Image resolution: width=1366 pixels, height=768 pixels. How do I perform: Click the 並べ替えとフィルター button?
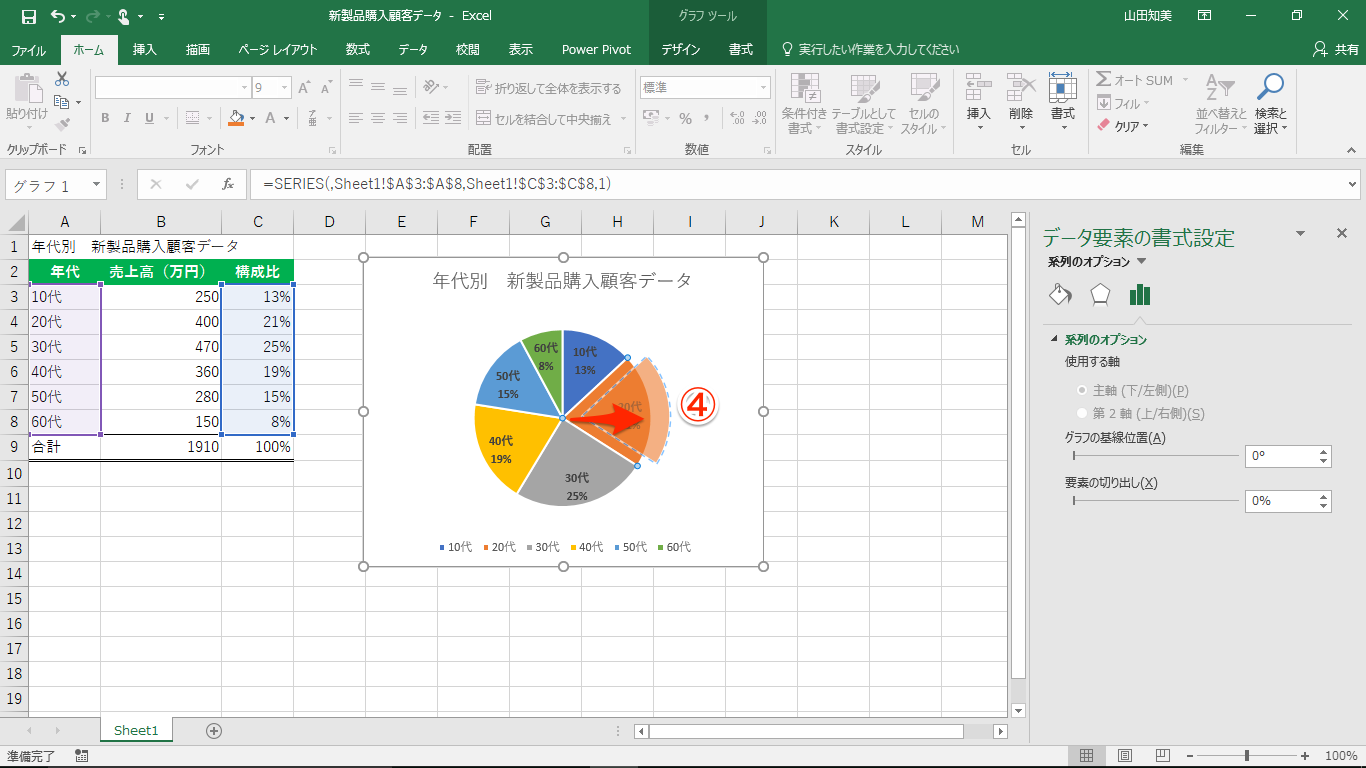point(1221,104)
